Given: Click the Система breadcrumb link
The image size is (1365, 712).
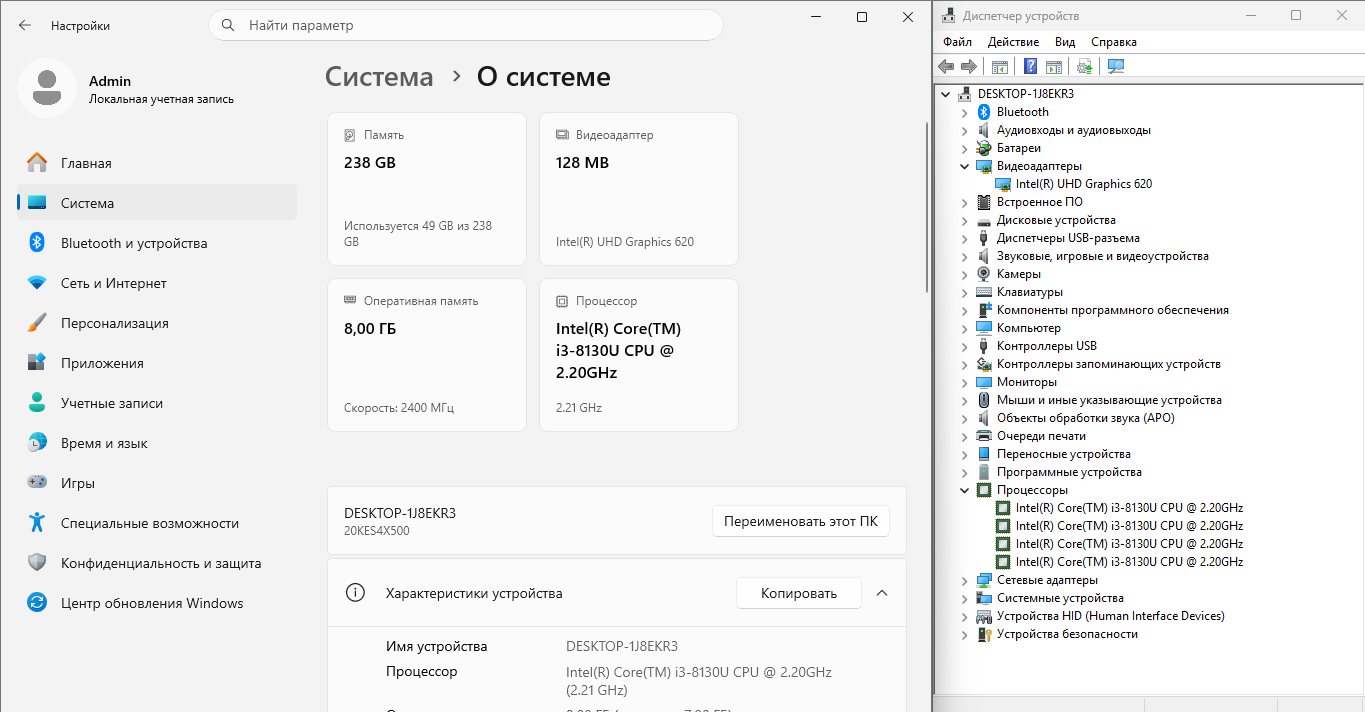Looking at the screenshot, I should [x=380, y=77].
